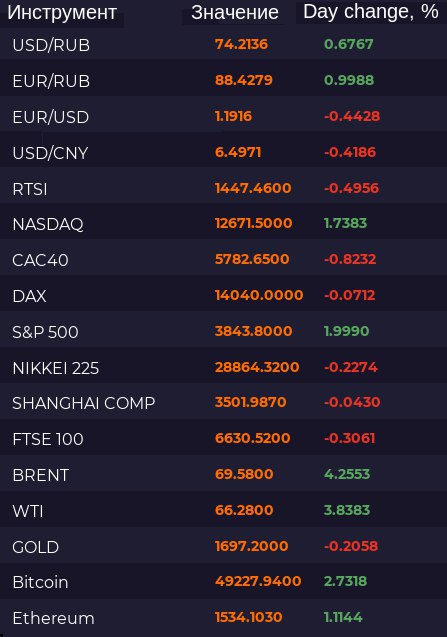447x637 pixels.
Task: Open the FTSE 100 row
Action: tap(224, 439)
